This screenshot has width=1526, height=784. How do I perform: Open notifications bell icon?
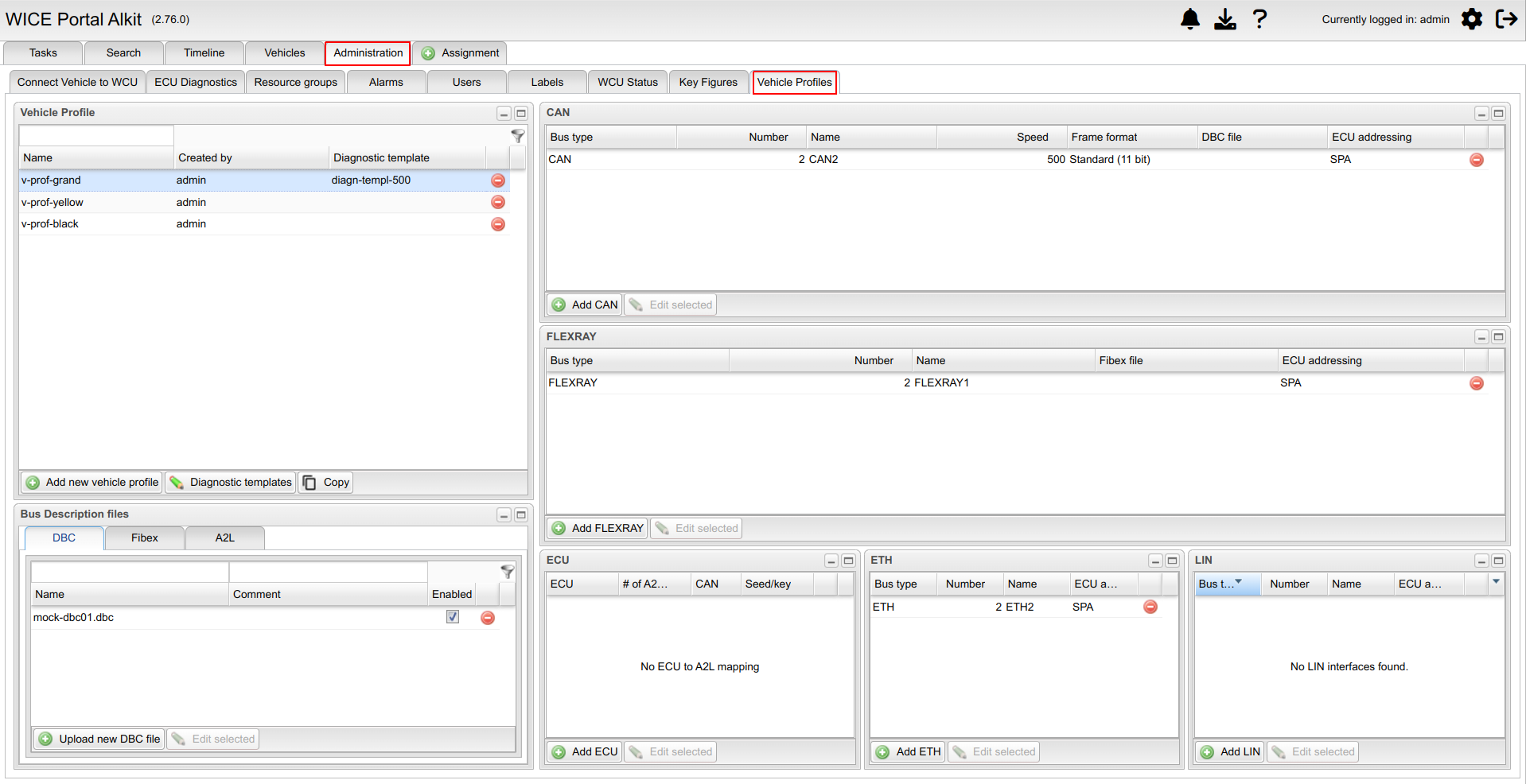point(1189,19)
